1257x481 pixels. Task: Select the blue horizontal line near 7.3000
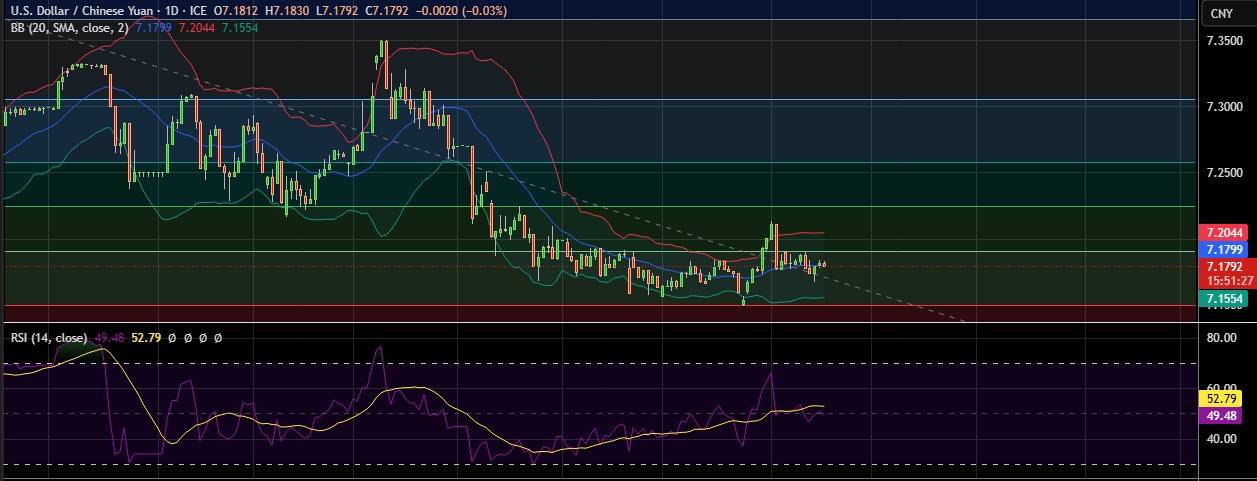[x=600, y=100]
